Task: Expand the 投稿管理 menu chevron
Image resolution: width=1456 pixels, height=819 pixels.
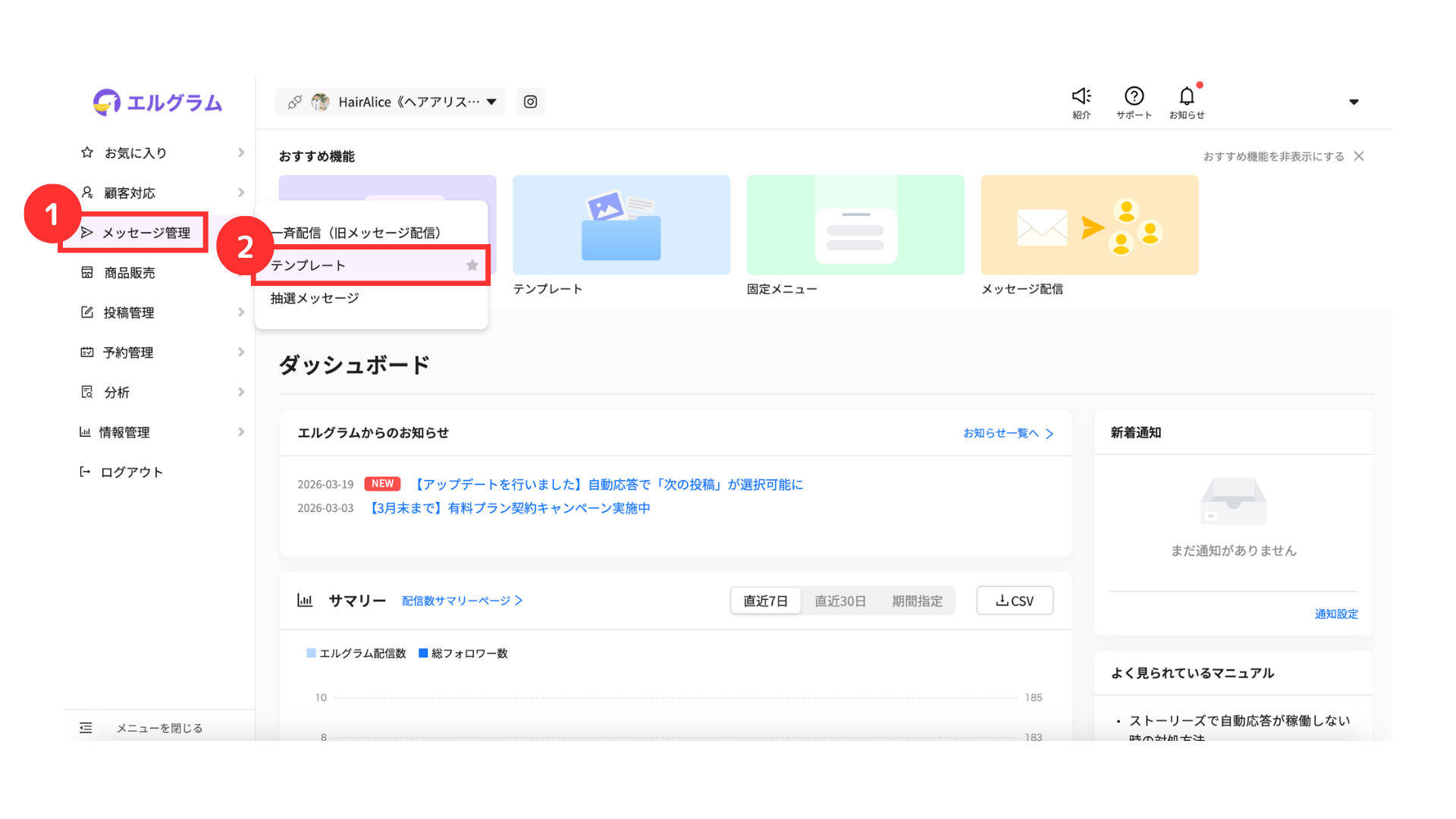Action: (241, 312)
